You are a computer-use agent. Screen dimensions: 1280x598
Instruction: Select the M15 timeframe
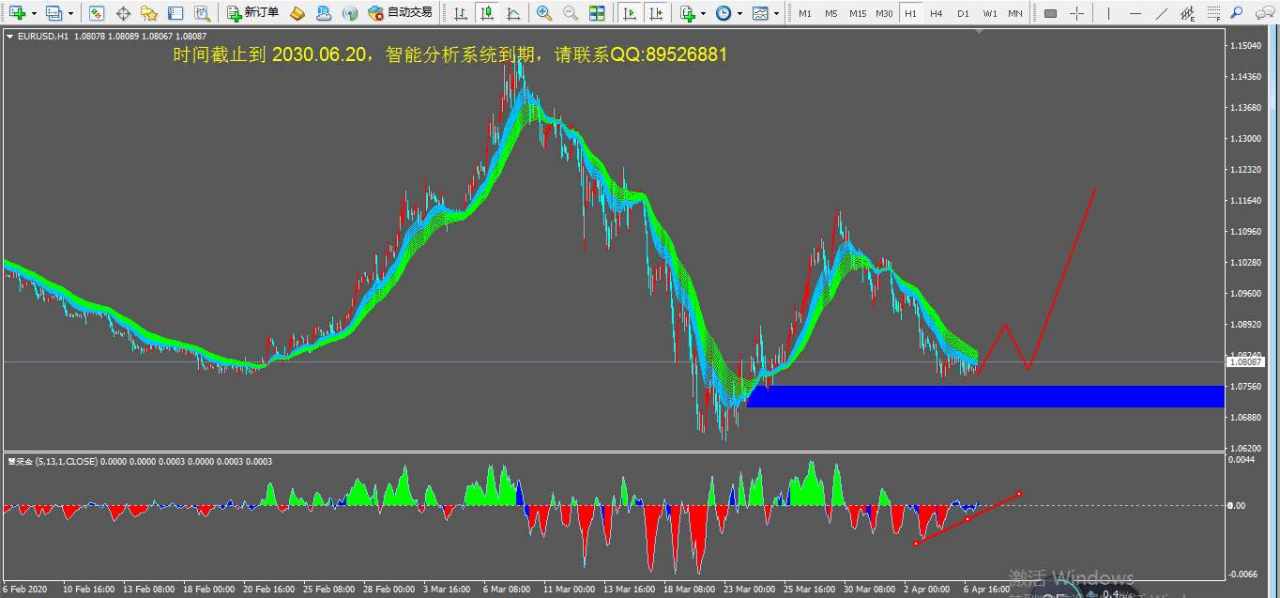pos(858,13)
